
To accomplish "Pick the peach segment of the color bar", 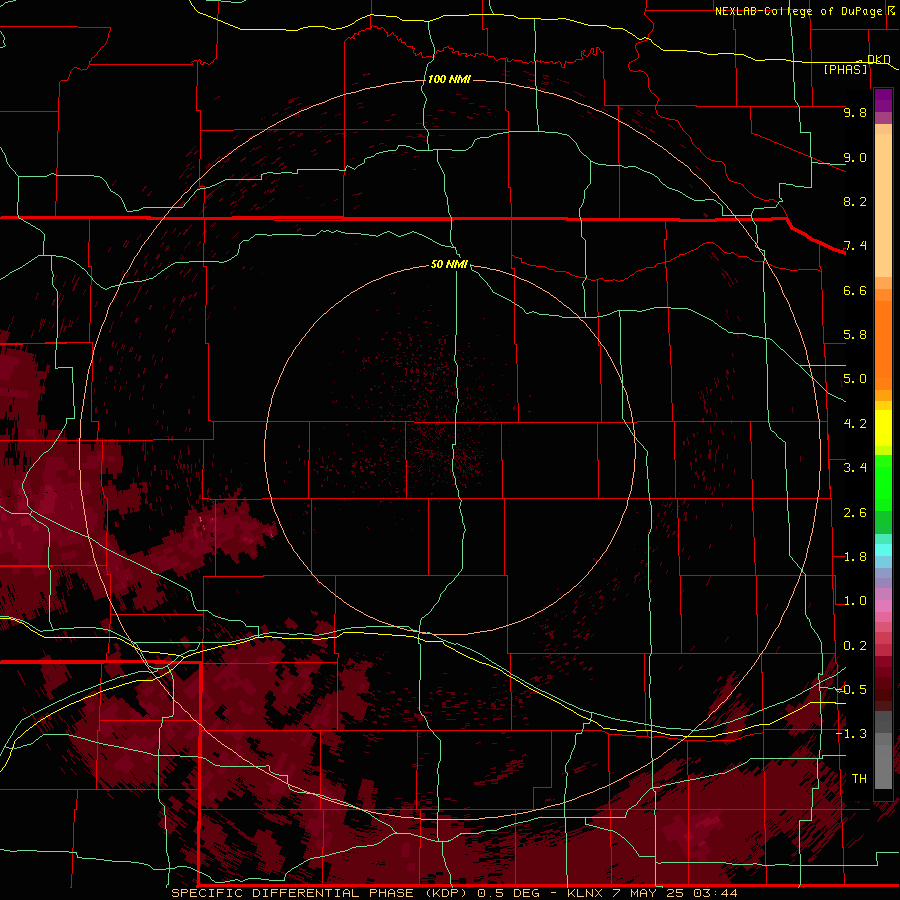I will tap(883, 204).
